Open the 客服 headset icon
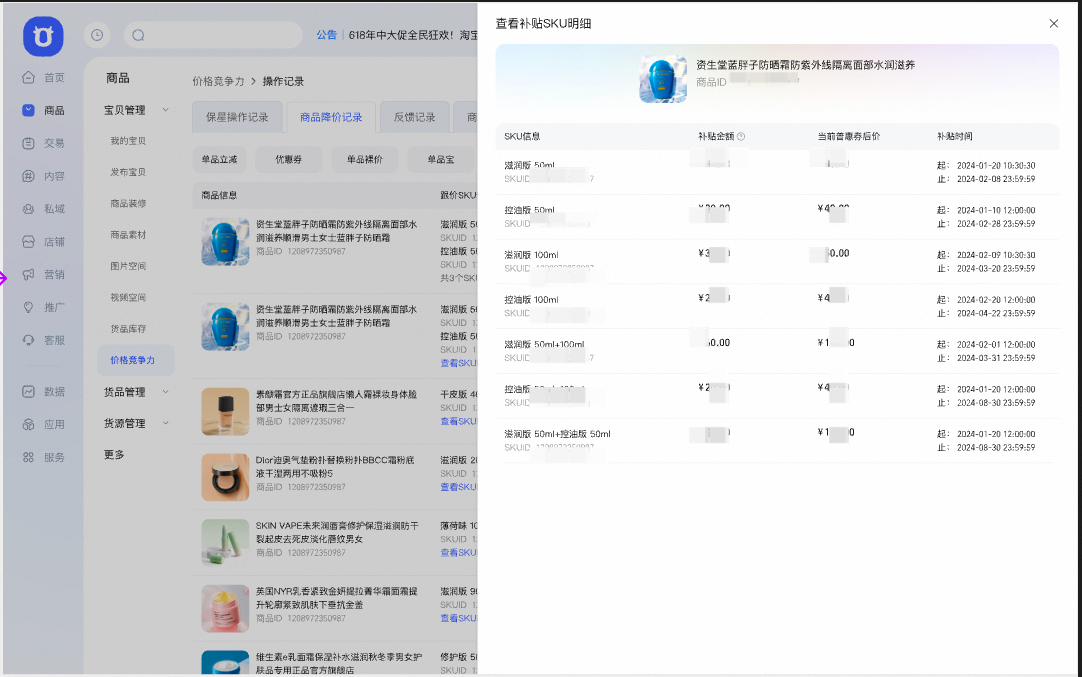 click(28, 340)
